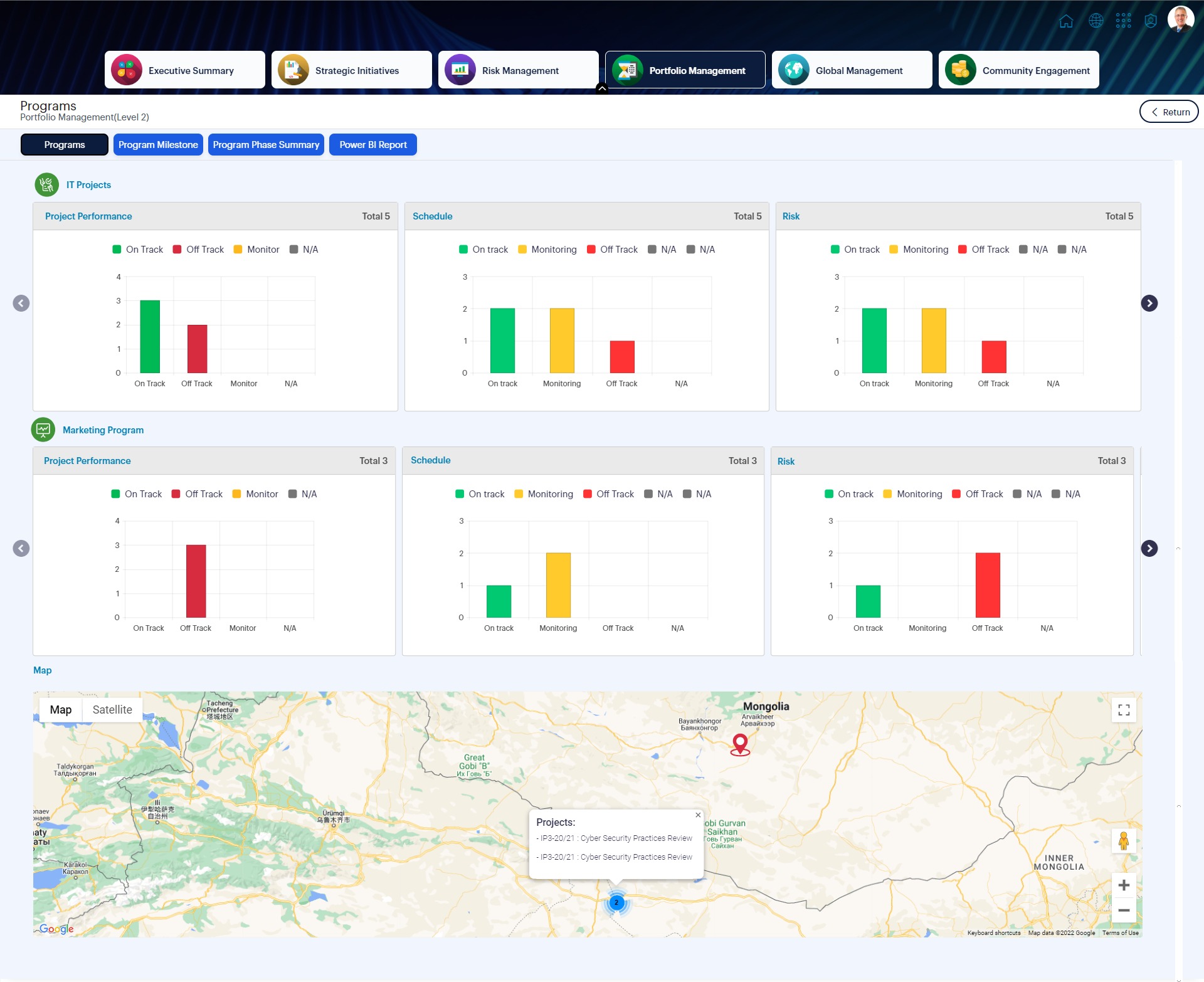Toggle Off Track legend in IT Project Performance
This screenshot has height=982, width=1204.
198,250
